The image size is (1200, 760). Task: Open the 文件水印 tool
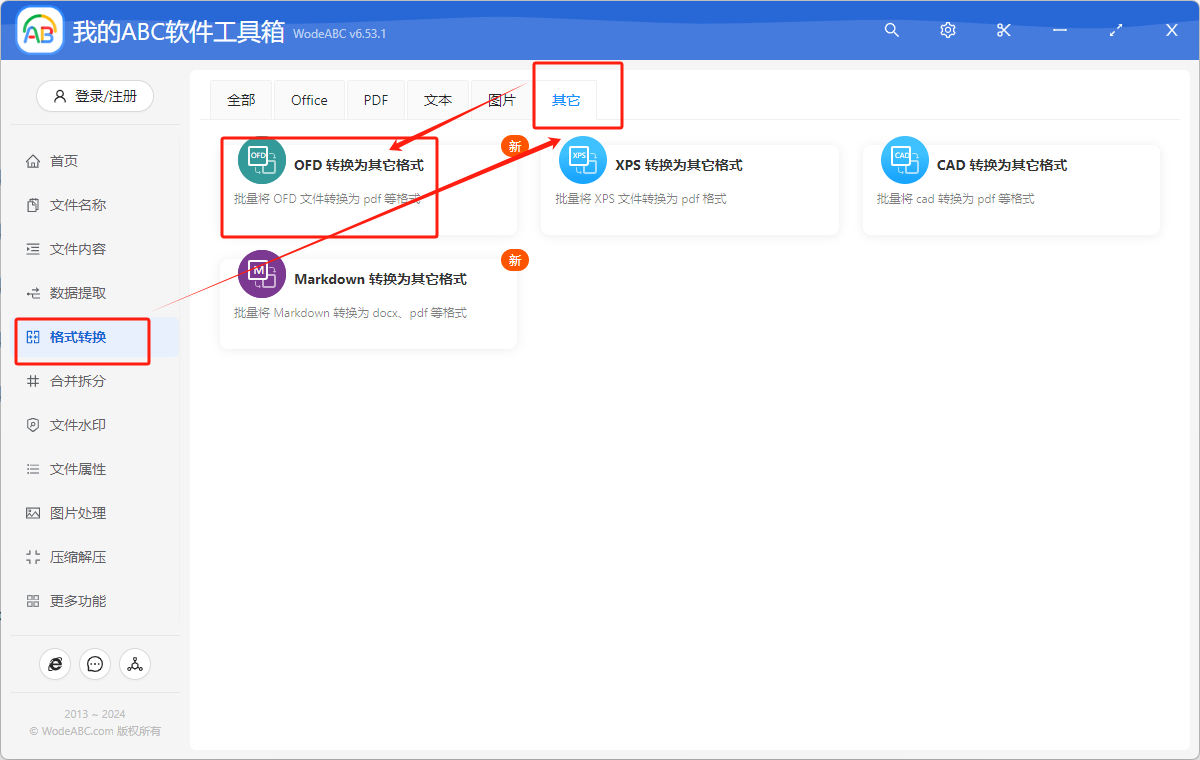click(80, 424)
